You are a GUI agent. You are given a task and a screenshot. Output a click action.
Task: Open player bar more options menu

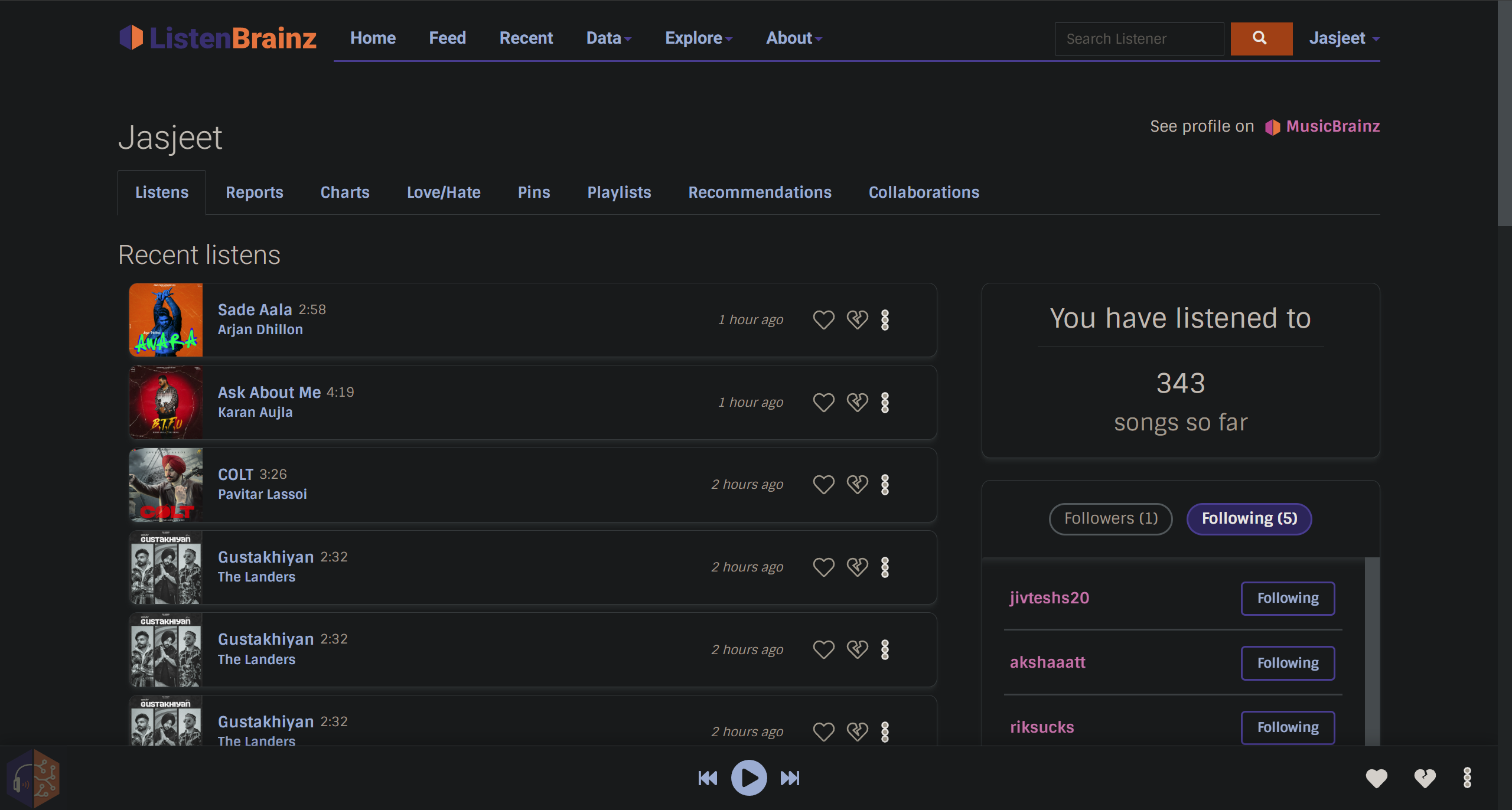pyautogui.click(x=1467, y=778)
